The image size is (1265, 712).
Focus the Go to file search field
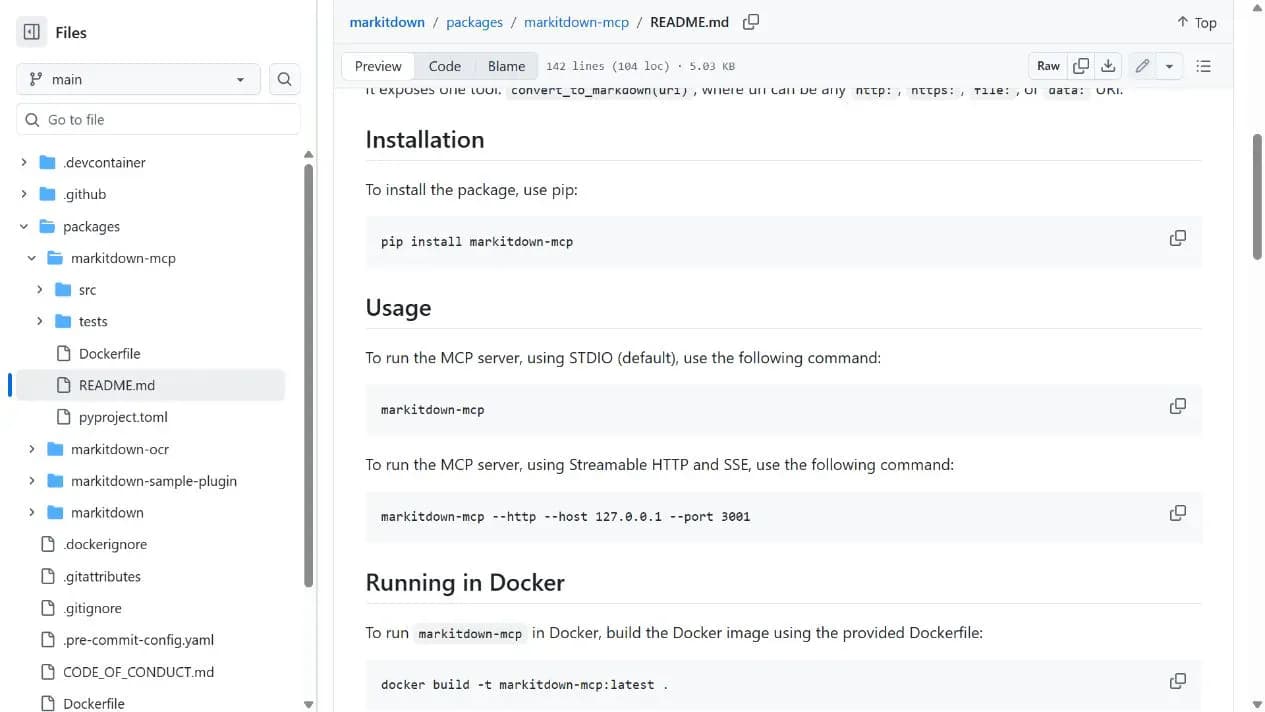[x=158, y=119]
